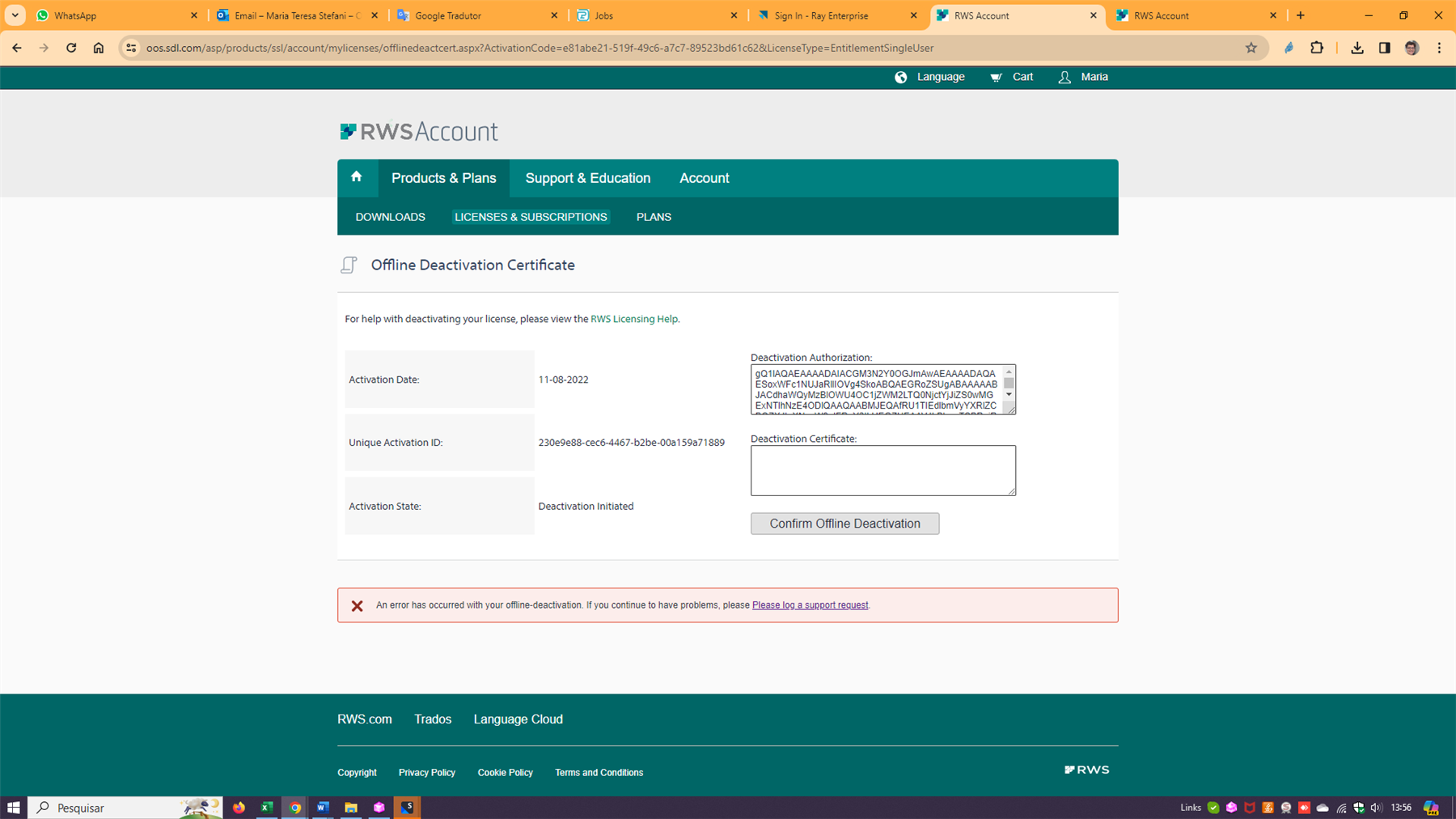Screen dimensions: 1456x819
Task: Switch to the Email Maria Teresa Stefani tab
Action: click(x=297, y=15)
